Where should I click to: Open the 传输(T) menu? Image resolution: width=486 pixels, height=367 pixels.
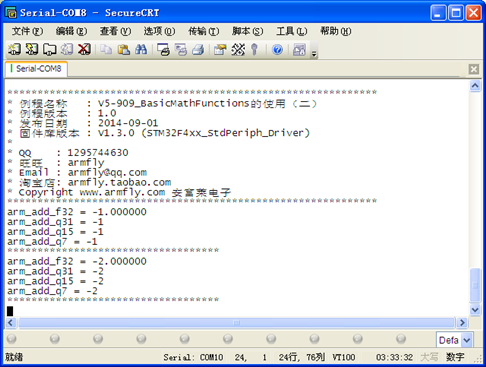coord(203,31)
